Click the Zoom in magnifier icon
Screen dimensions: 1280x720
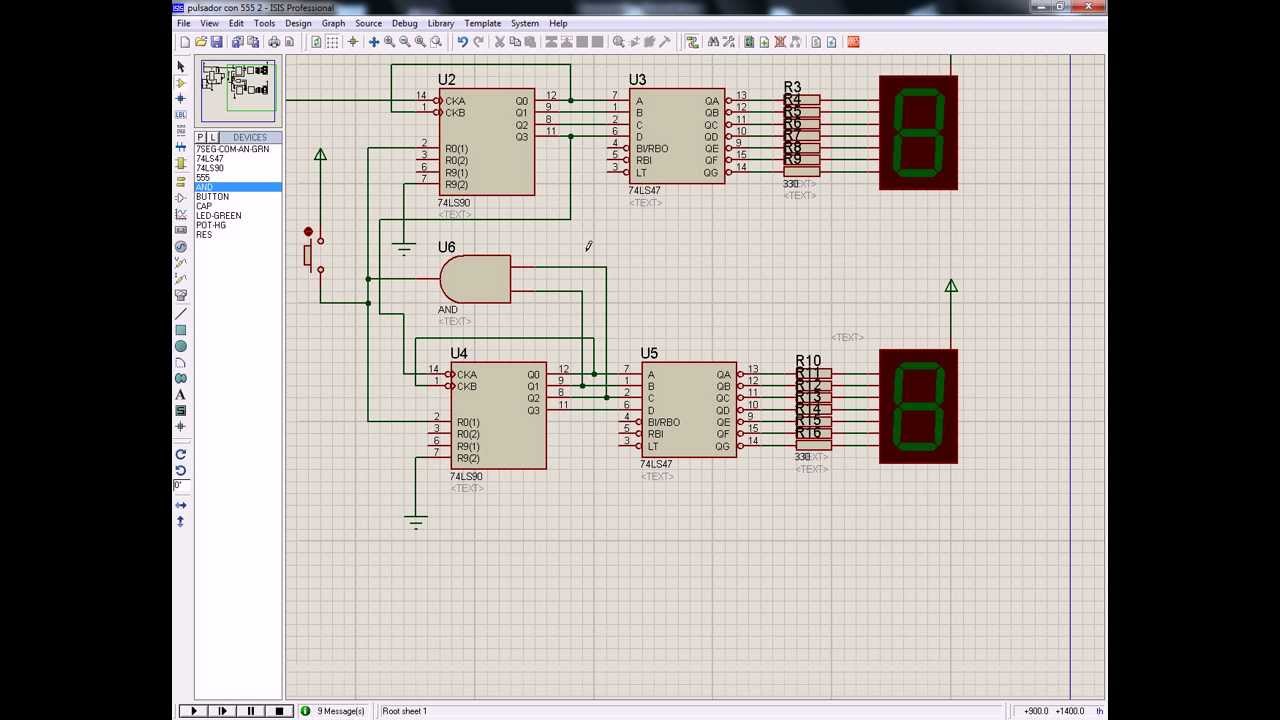tap(389, 42)
